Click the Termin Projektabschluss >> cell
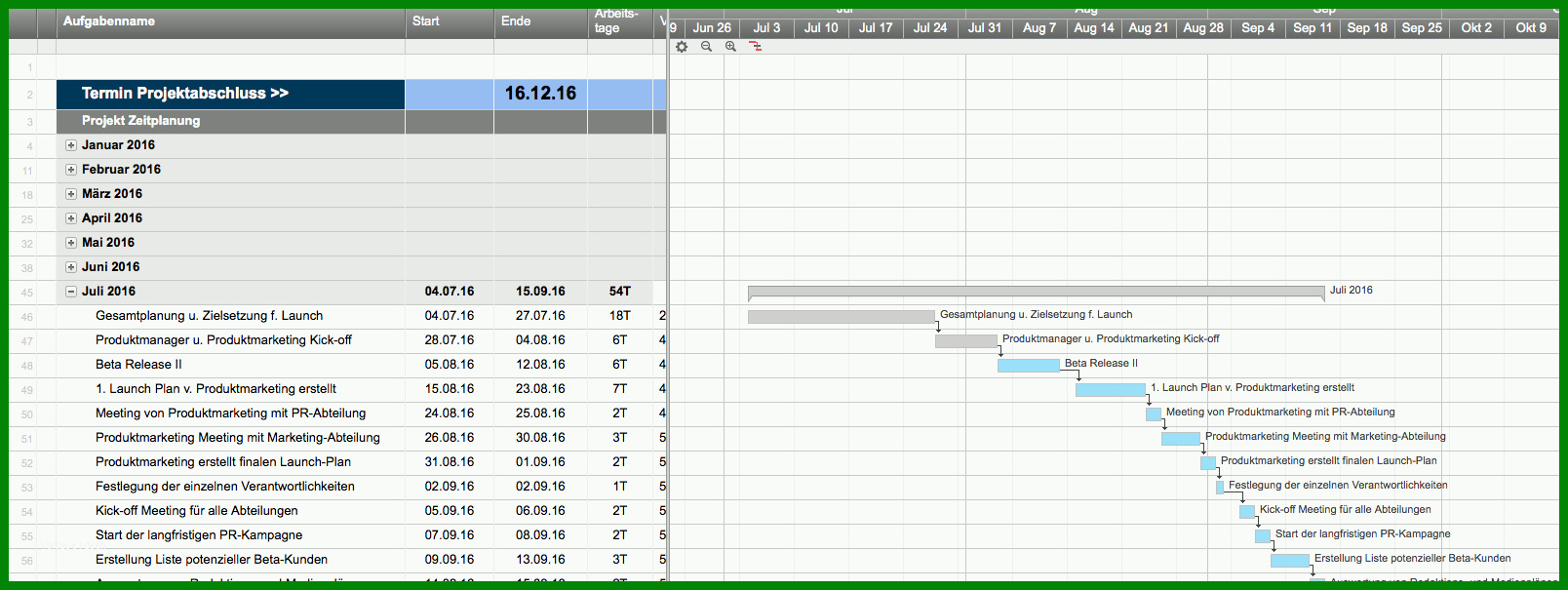Image resolution: width=1568 pixels, height=590 pixels. (231, 94)
